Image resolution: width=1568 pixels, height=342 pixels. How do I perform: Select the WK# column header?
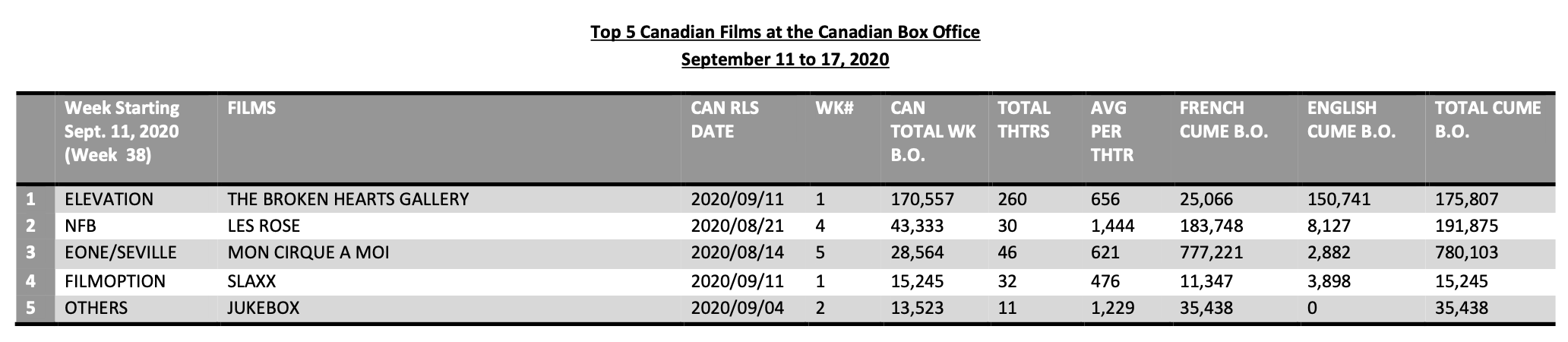835,109
